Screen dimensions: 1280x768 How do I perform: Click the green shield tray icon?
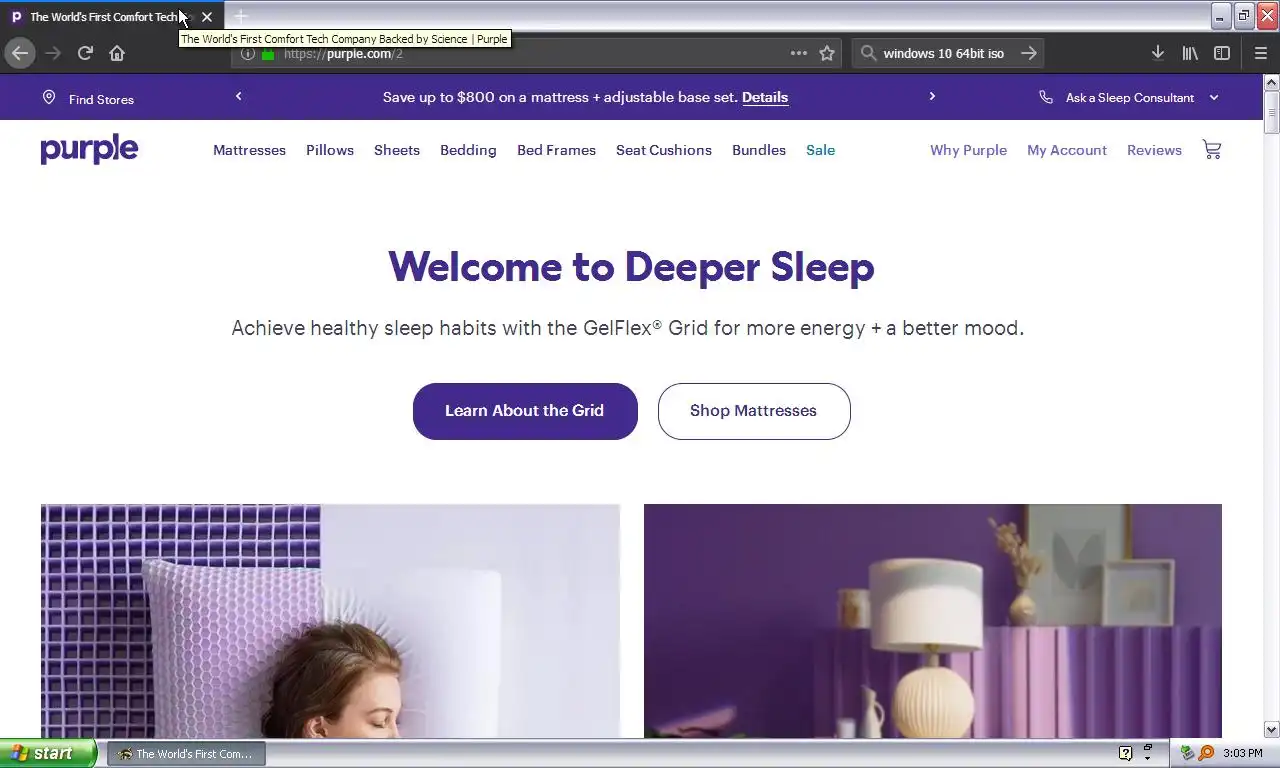(x=1187, y=753)
